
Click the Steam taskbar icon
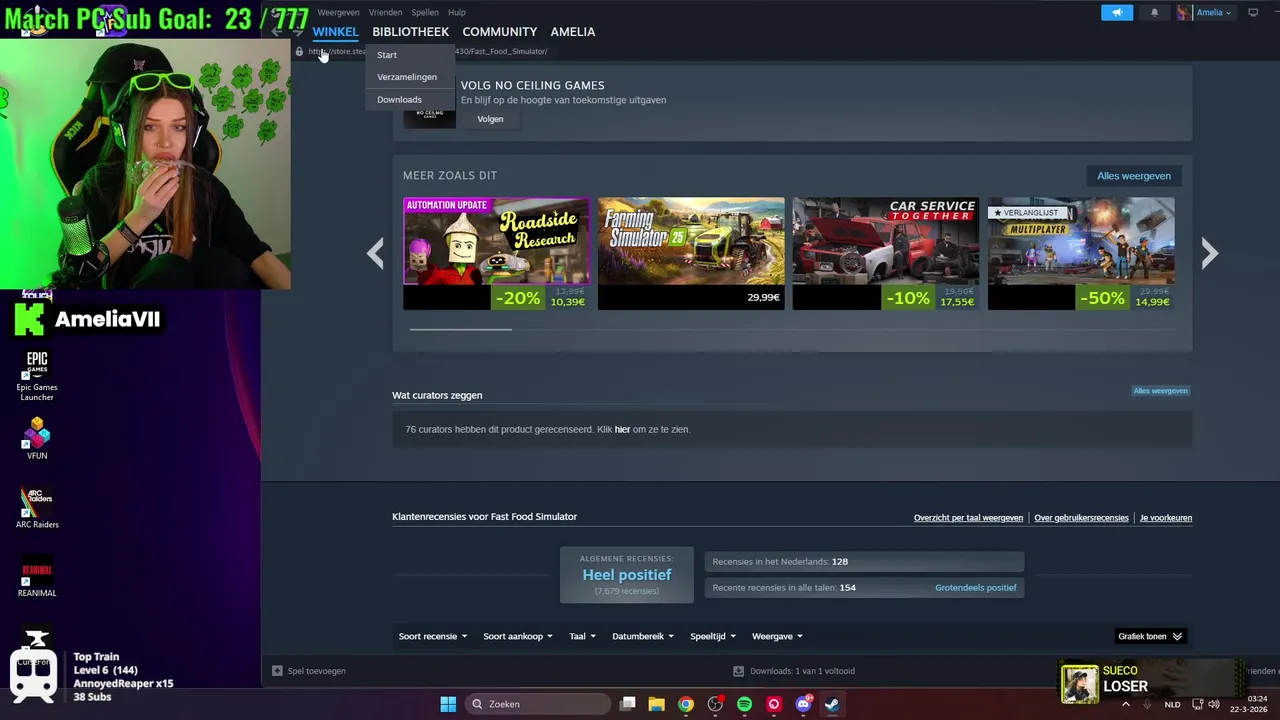(x=832, y=704)
